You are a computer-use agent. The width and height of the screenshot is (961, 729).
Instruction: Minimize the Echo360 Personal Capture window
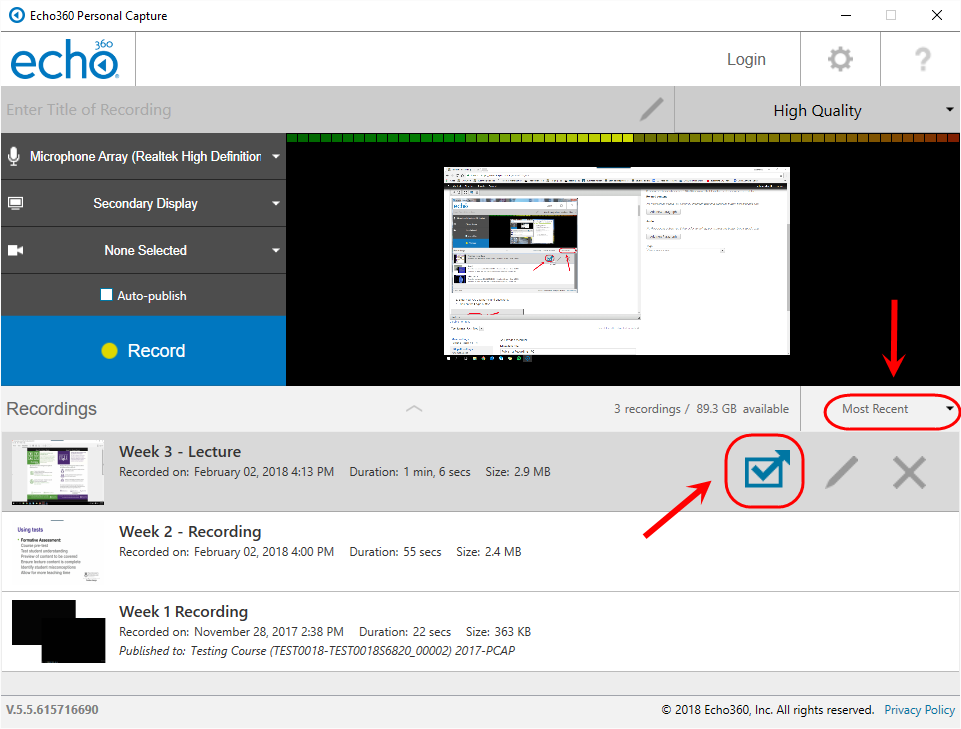tap(846, 15)
